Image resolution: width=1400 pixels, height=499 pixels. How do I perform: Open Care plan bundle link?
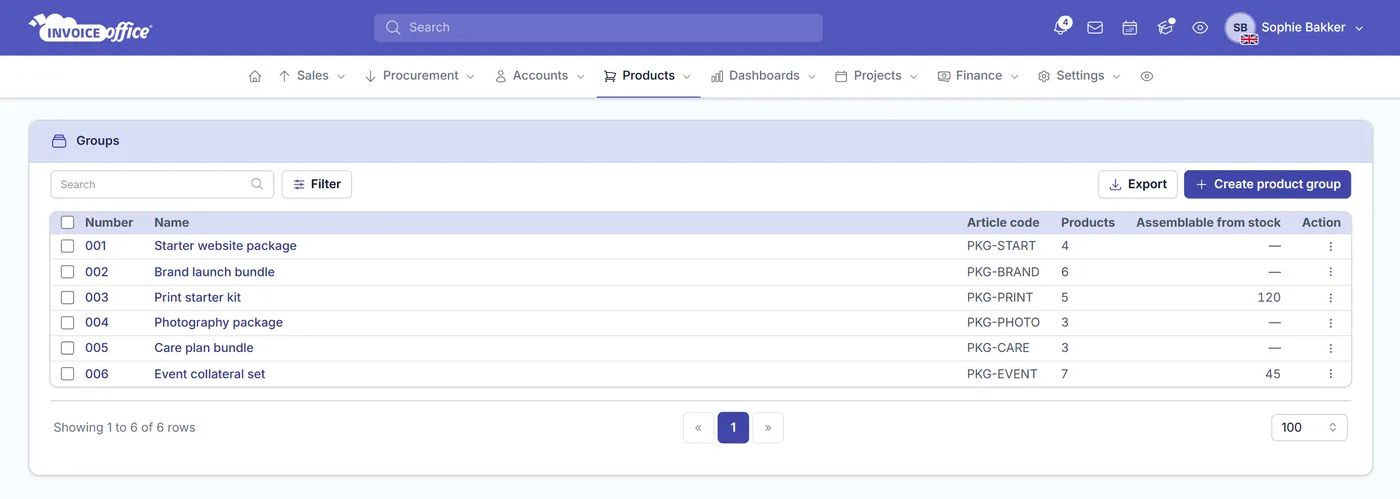point(204,348)
